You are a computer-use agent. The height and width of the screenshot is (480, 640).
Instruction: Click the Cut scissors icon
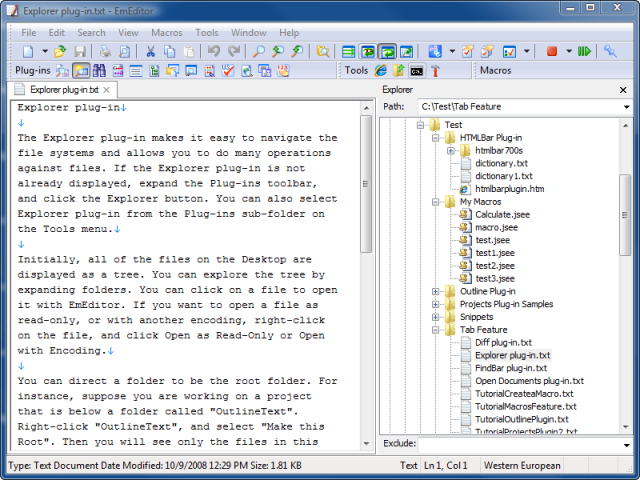point(150,51)
